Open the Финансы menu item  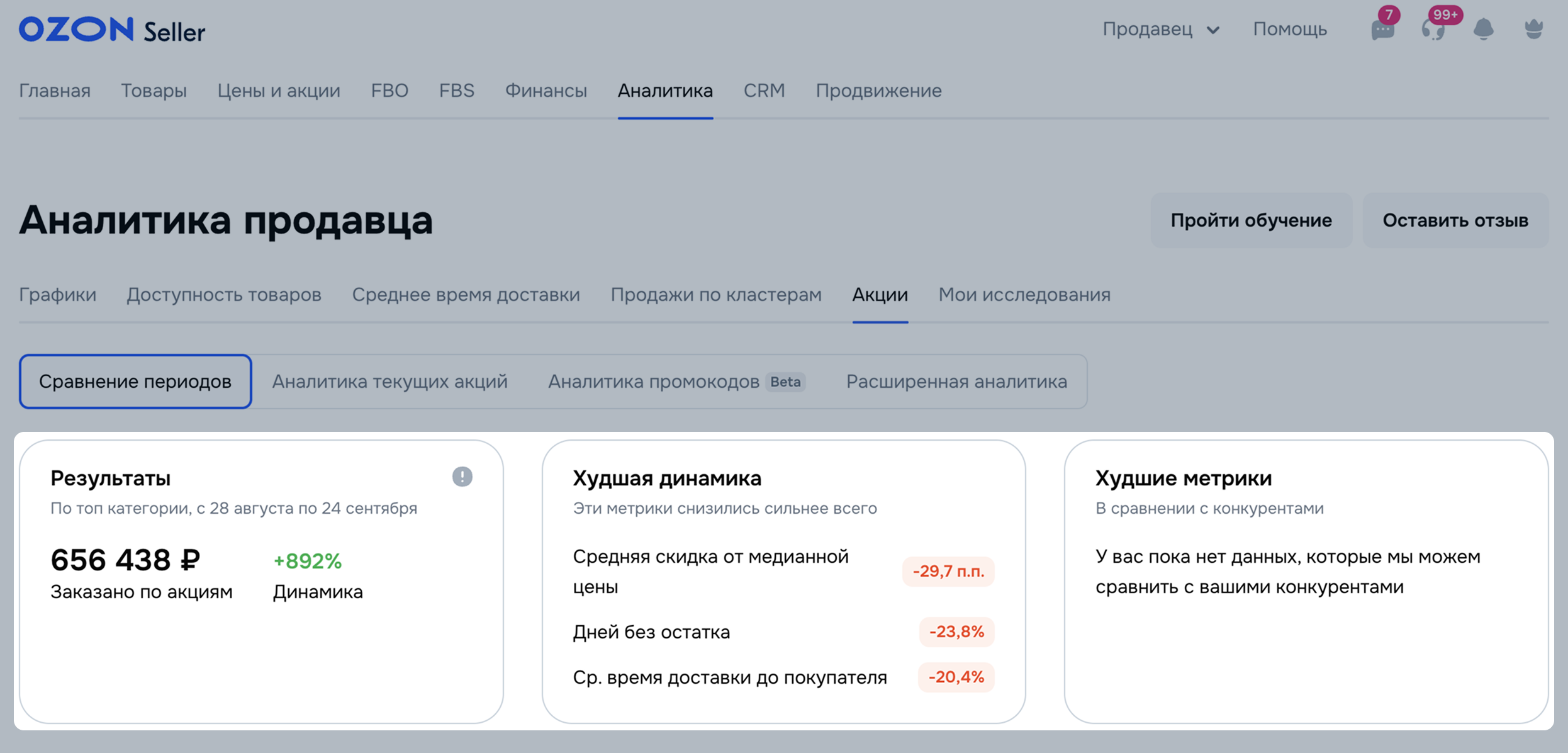pyautogui.click(x=546, y=91)
